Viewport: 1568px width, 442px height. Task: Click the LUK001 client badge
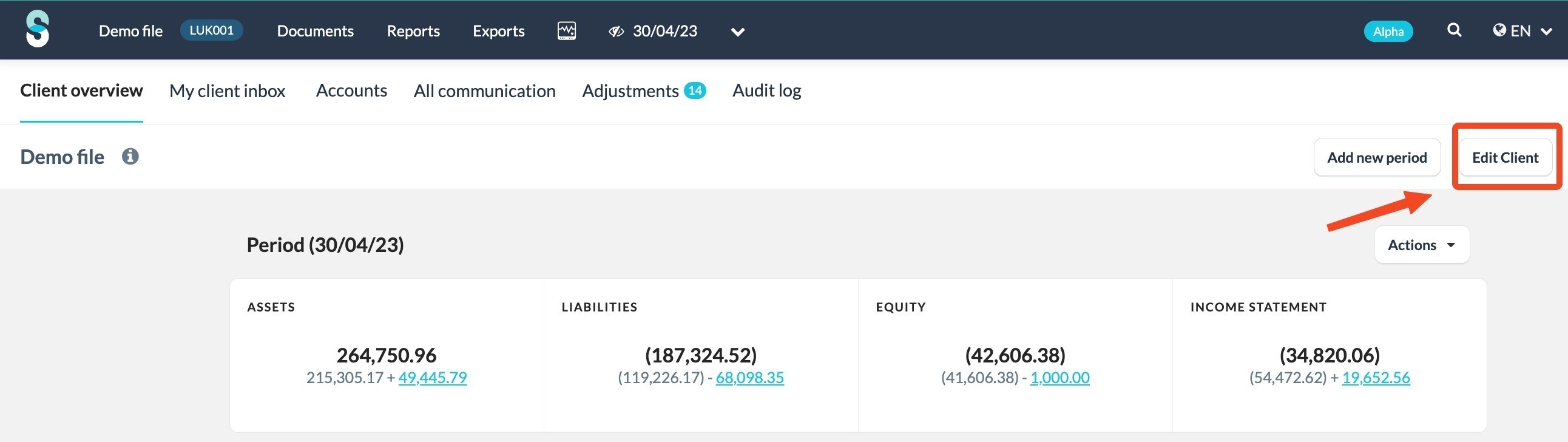coord(211,30)
